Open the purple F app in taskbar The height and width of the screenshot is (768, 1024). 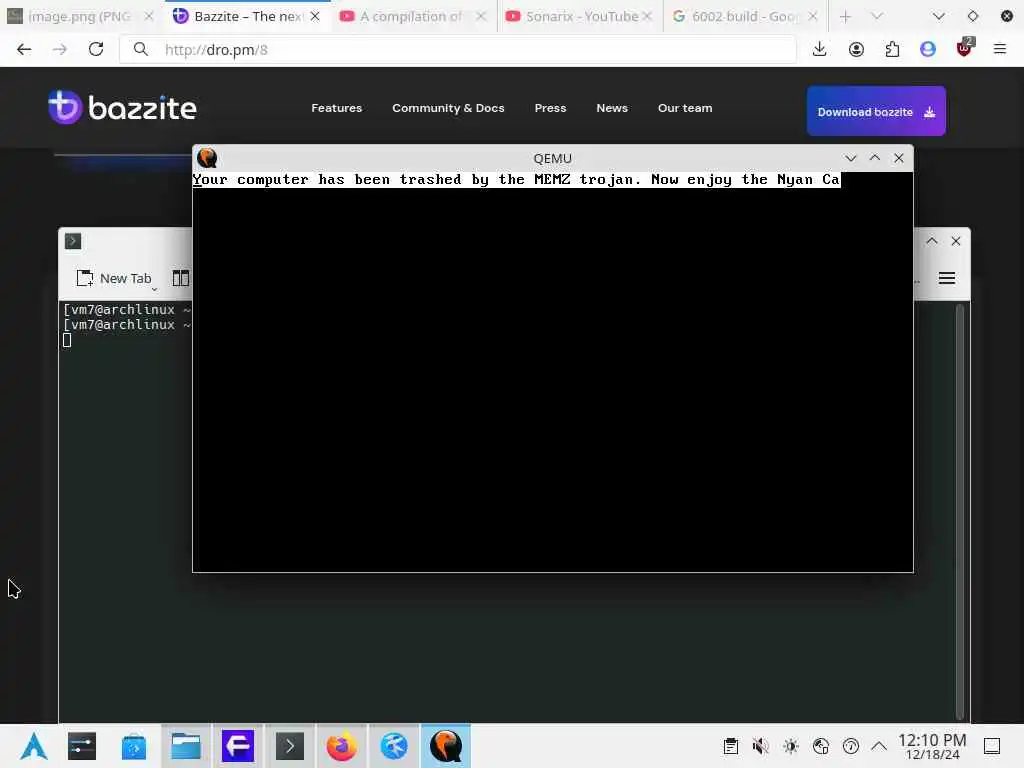click(x=238, y=746)
